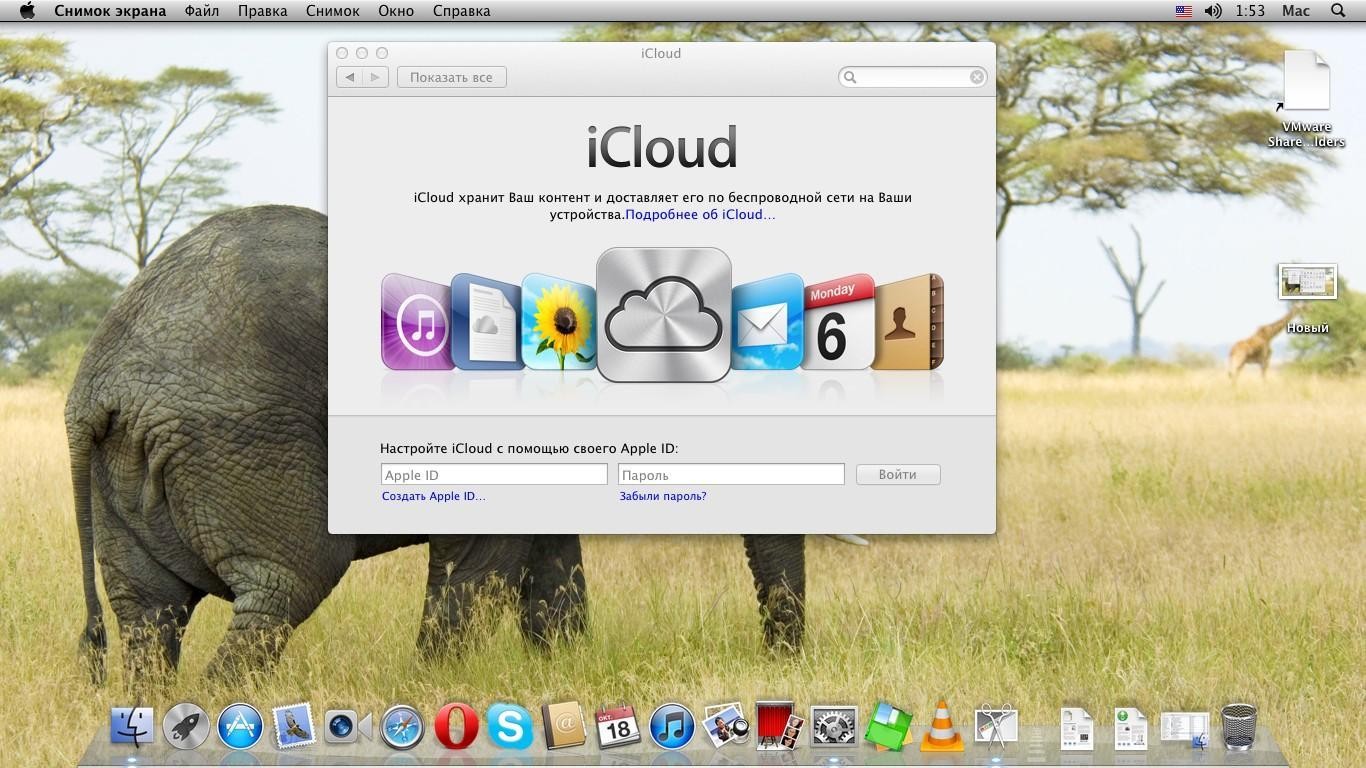The image size is (1366, 768).
Task: Clear the search field with X button
Action: pos(977,77)
